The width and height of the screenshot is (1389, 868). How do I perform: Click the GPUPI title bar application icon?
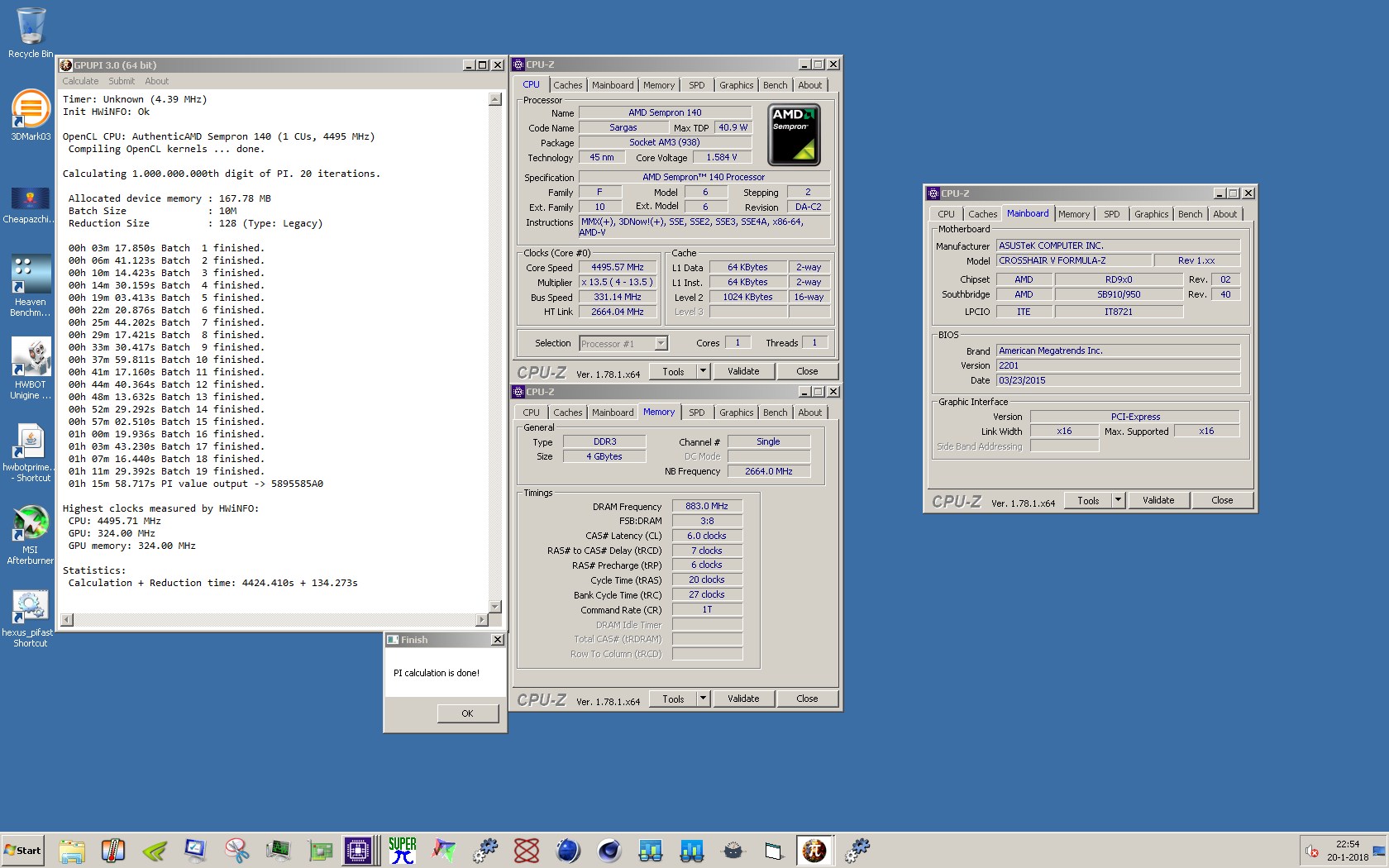click(66, 65)
